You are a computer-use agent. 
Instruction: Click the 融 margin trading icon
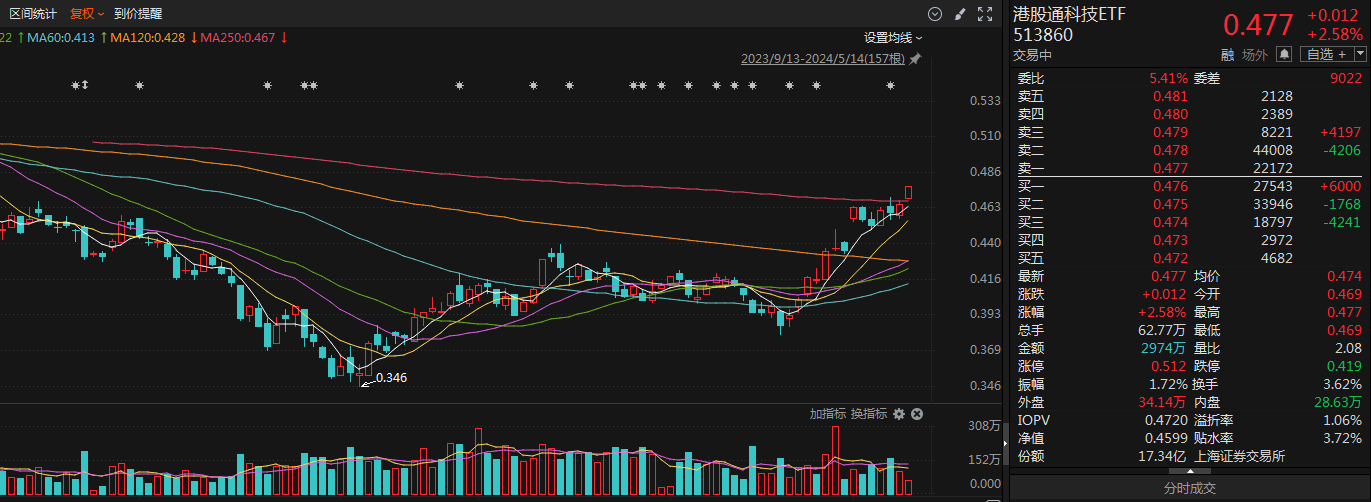pyautogui.click(x=1227, y=55)
